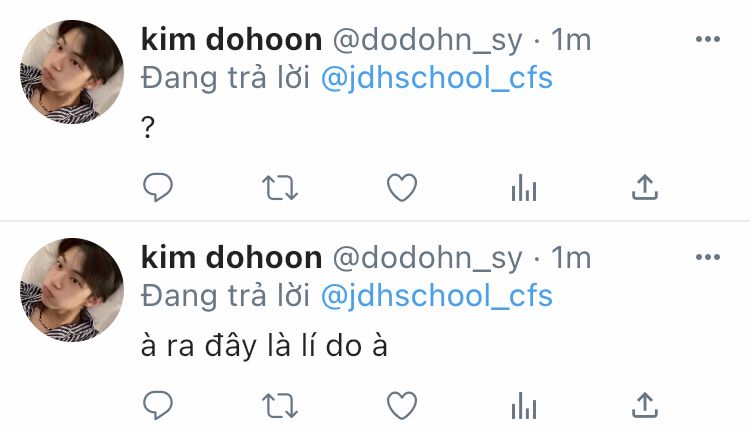Share the "à ra đây là lí do à" tweet
The image size is (750, 432).
645,405
